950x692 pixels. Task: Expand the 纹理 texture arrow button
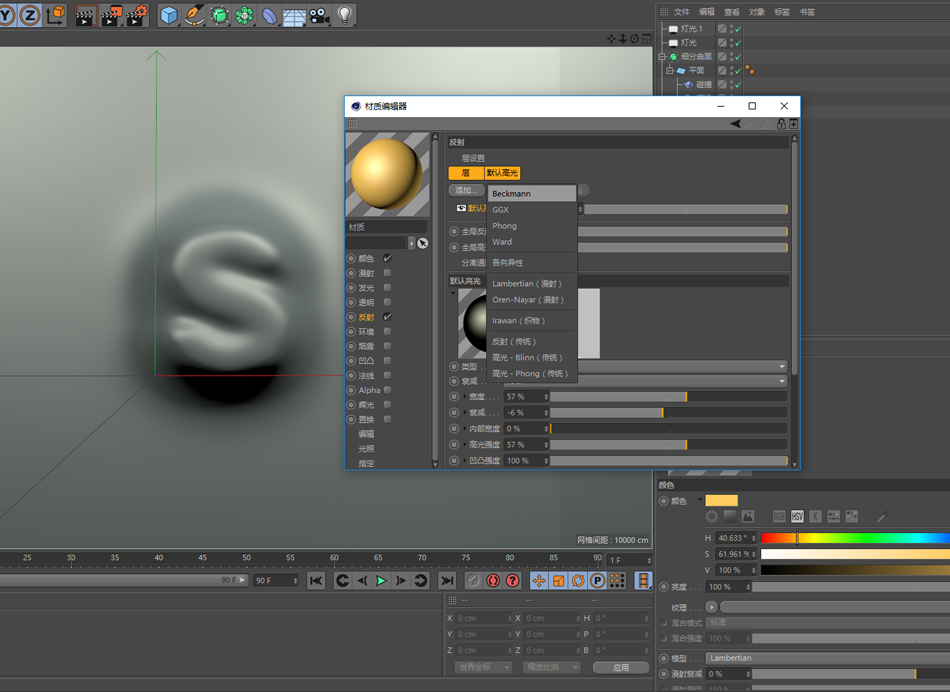pyautogui.click(x=712, y=607)
